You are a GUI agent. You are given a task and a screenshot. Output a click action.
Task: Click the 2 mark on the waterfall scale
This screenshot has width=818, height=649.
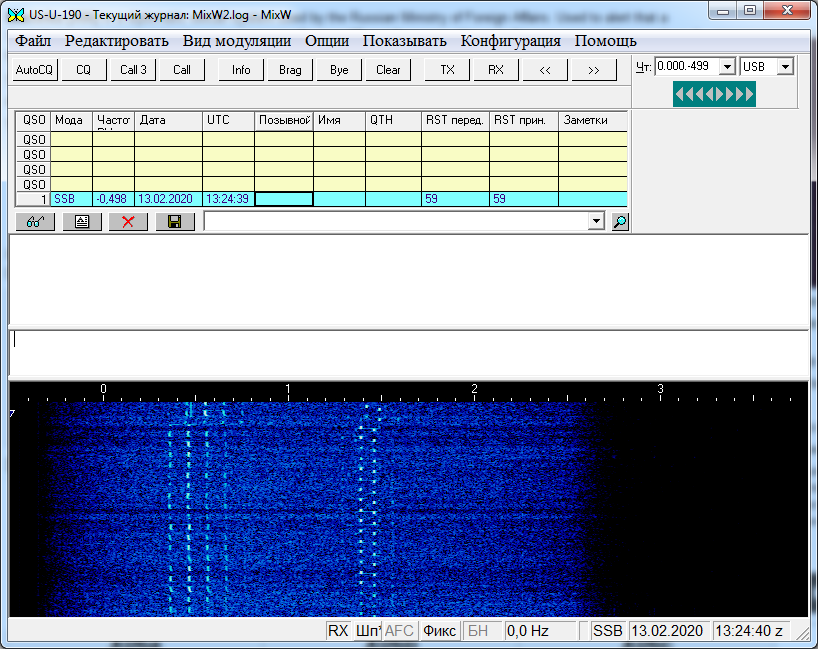[474, 389]
